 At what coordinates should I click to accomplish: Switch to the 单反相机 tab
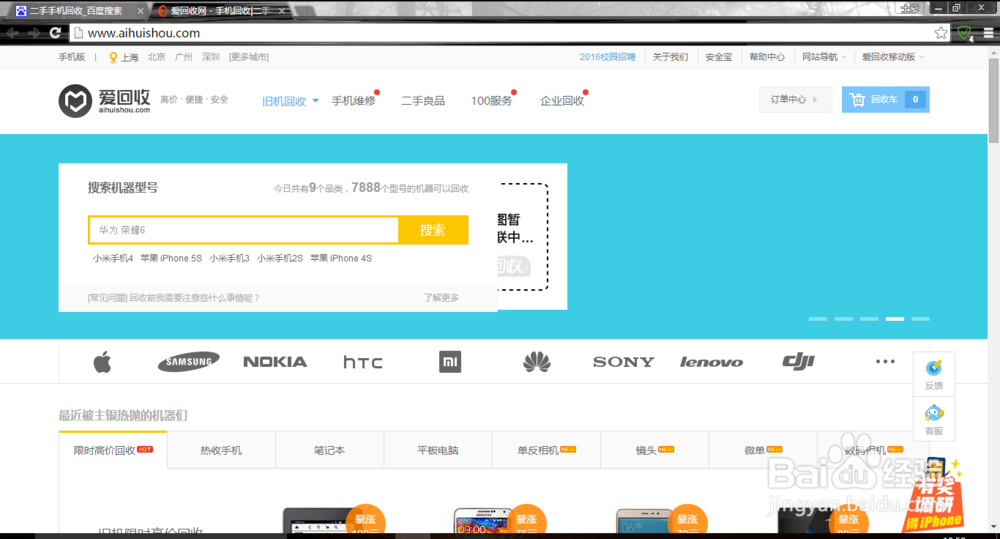[547, 450]
